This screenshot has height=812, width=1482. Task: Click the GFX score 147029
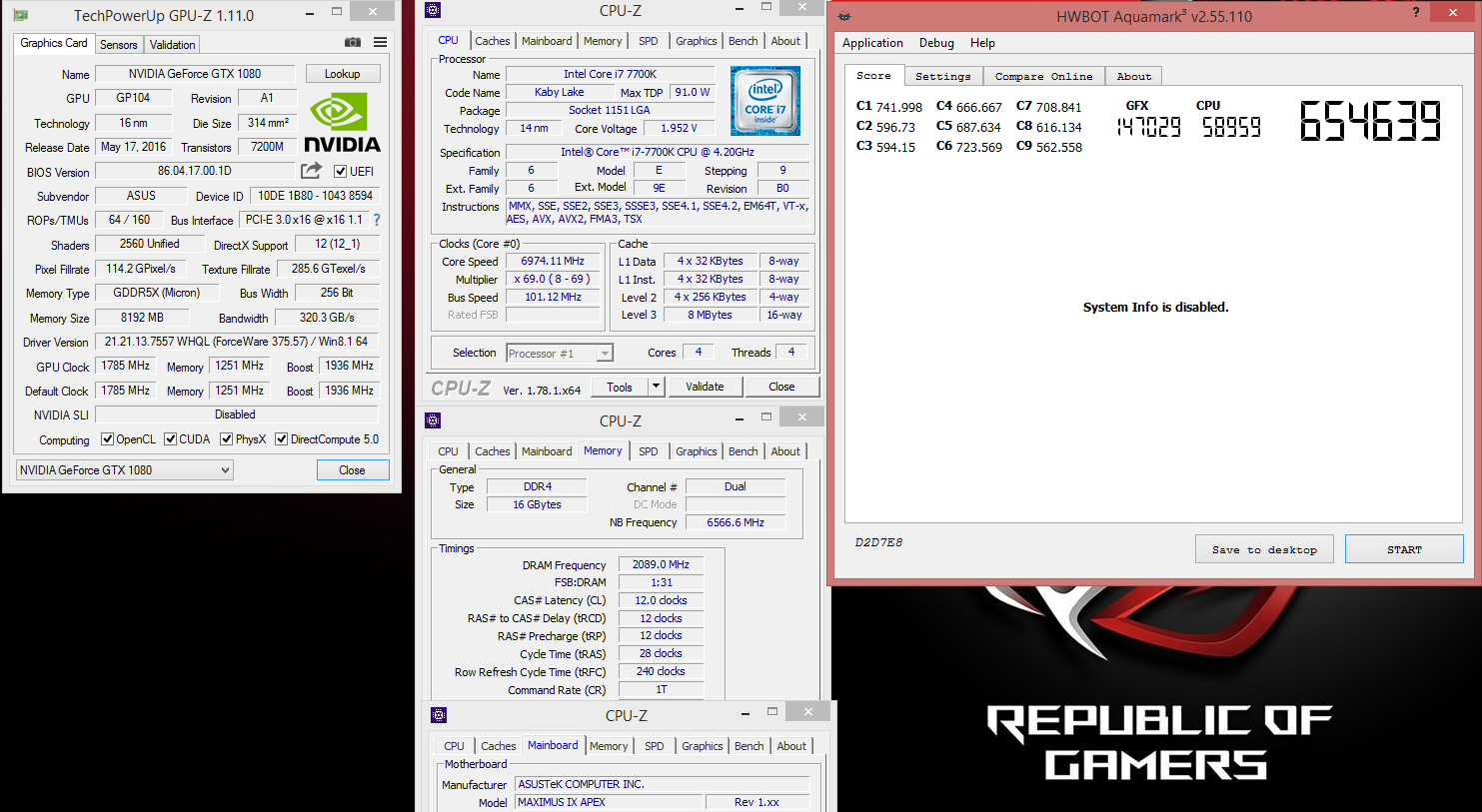[1148, 127]
